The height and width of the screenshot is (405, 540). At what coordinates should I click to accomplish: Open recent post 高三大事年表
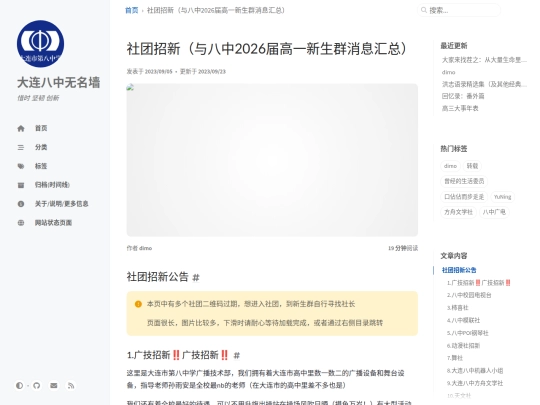pyautogui.click(x=460, y=108)
